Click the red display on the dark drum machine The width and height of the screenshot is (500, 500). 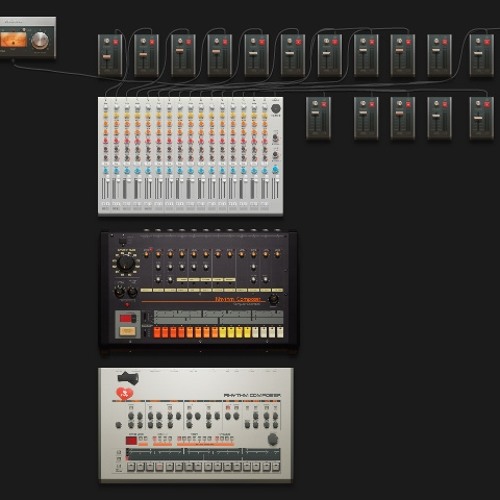tap(126, 318)
